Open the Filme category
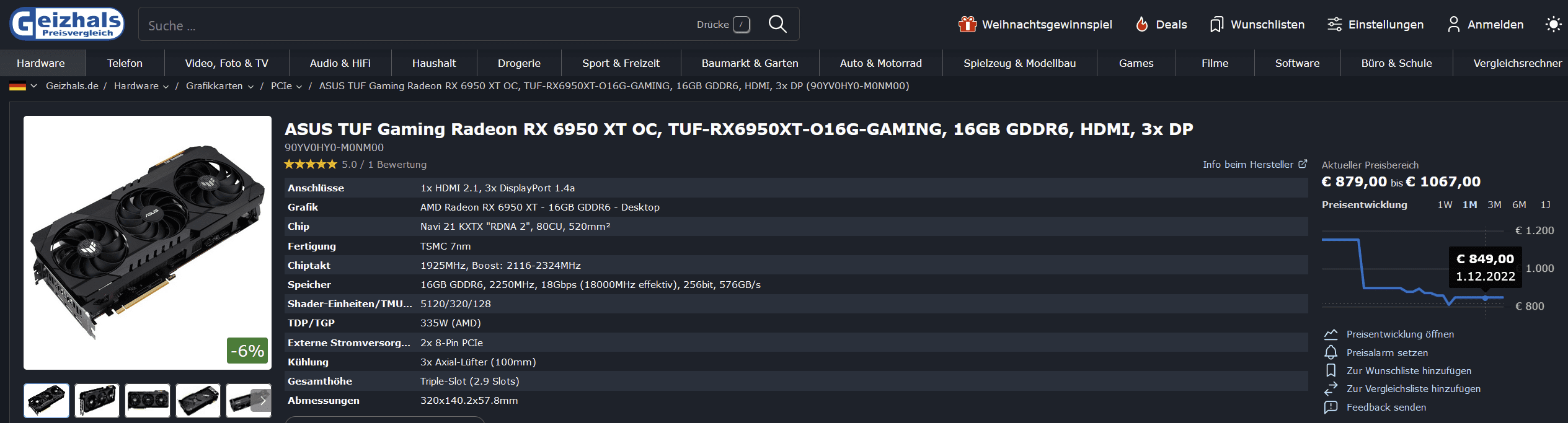1568x423 pixels. (x=1215, y=63)
